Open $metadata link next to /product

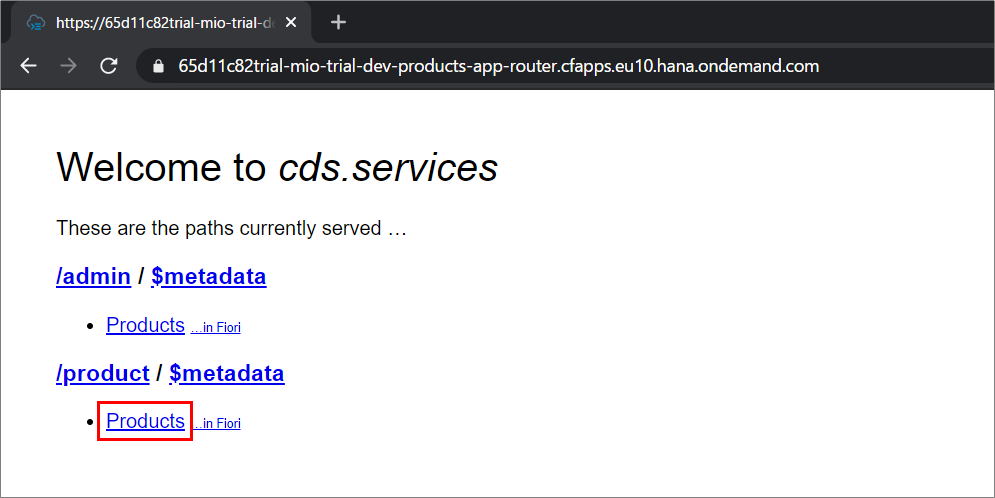227,373
